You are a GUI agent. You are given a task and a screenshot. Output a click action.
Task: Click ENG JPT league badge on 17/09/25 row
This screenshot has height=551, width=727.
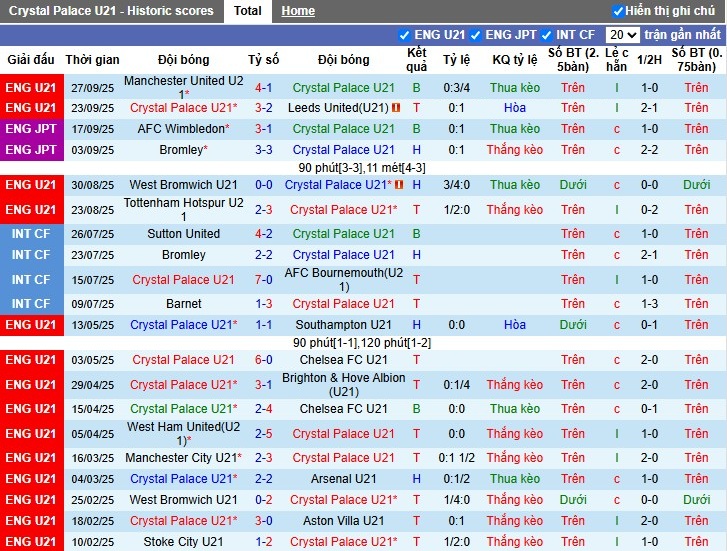coord(30,129)
